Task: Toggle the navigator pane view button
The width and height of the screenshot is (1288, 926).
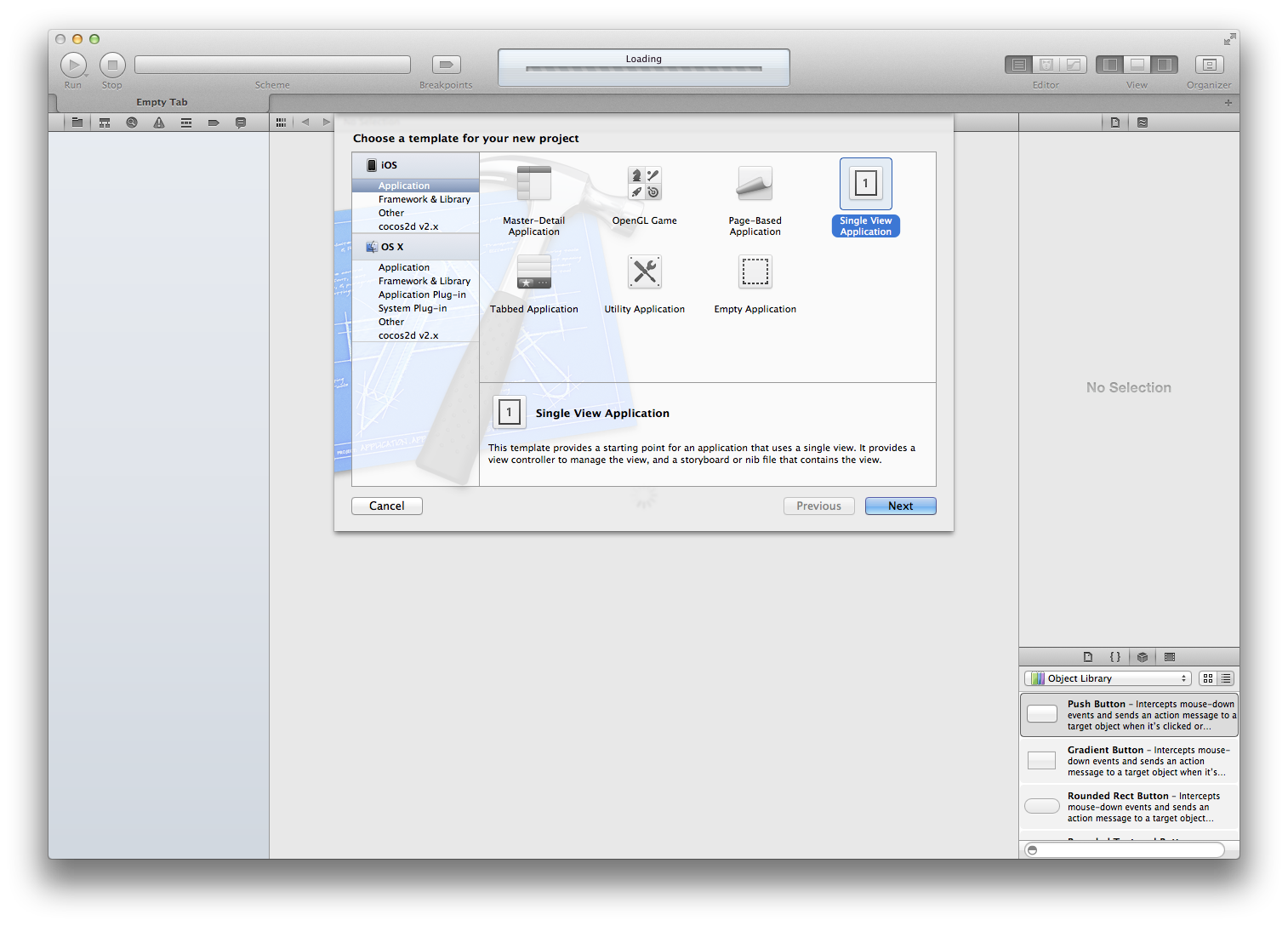Action: (x=1109, y=65)
